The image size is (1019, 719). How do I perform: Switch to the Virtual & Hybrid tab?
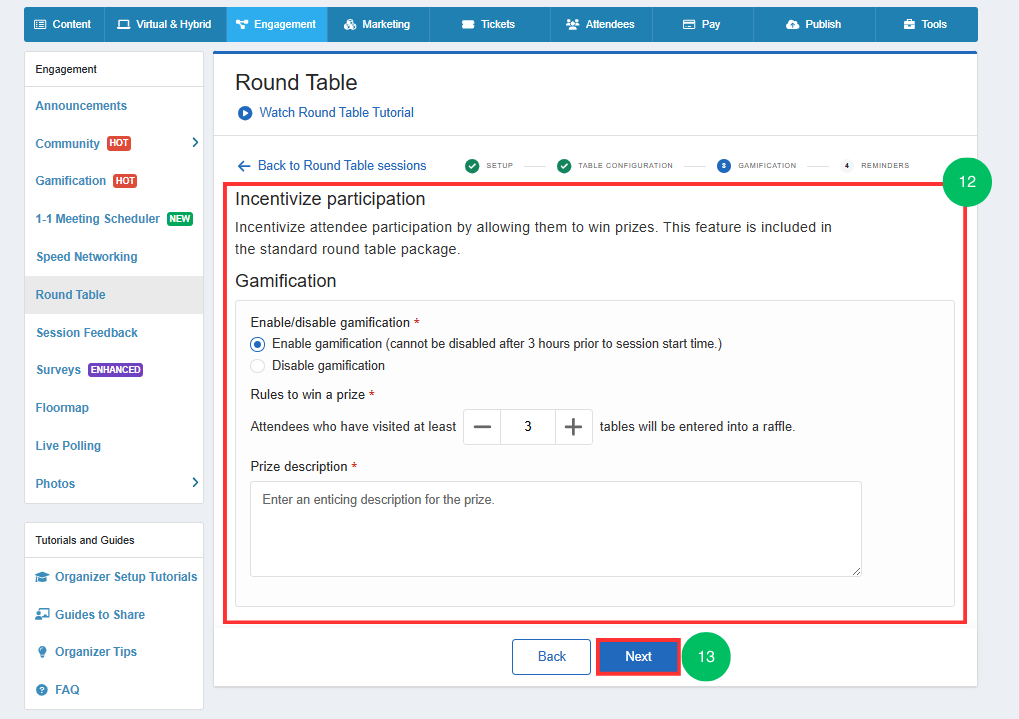(165, 24)
